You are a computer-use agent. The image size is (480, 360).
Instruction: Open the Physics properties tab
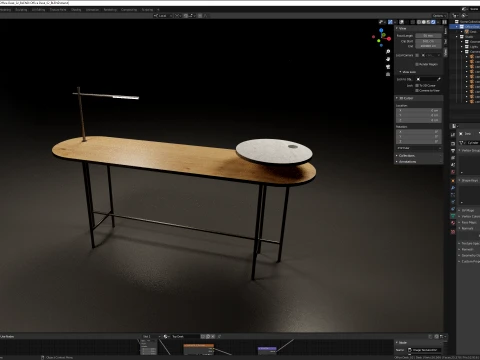click(x=453, y=202)
